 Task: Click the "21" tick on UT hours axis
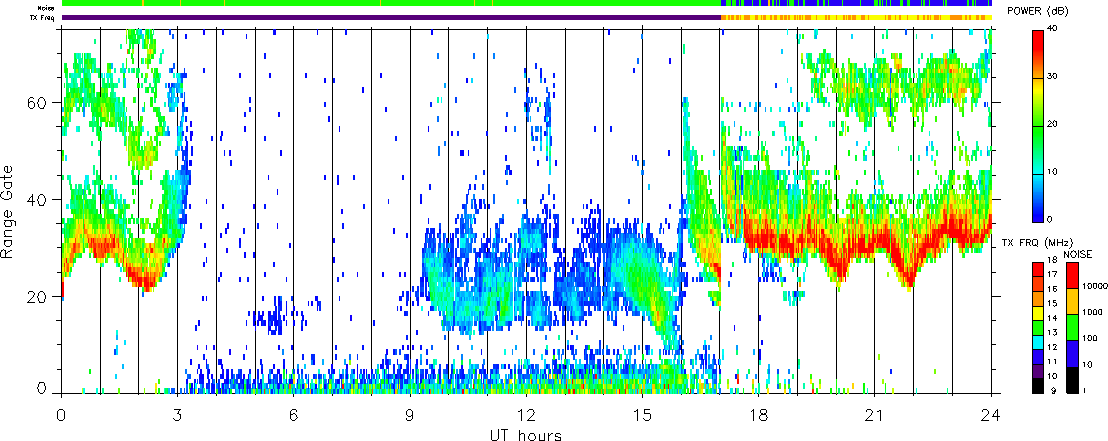tap(874, 414)
